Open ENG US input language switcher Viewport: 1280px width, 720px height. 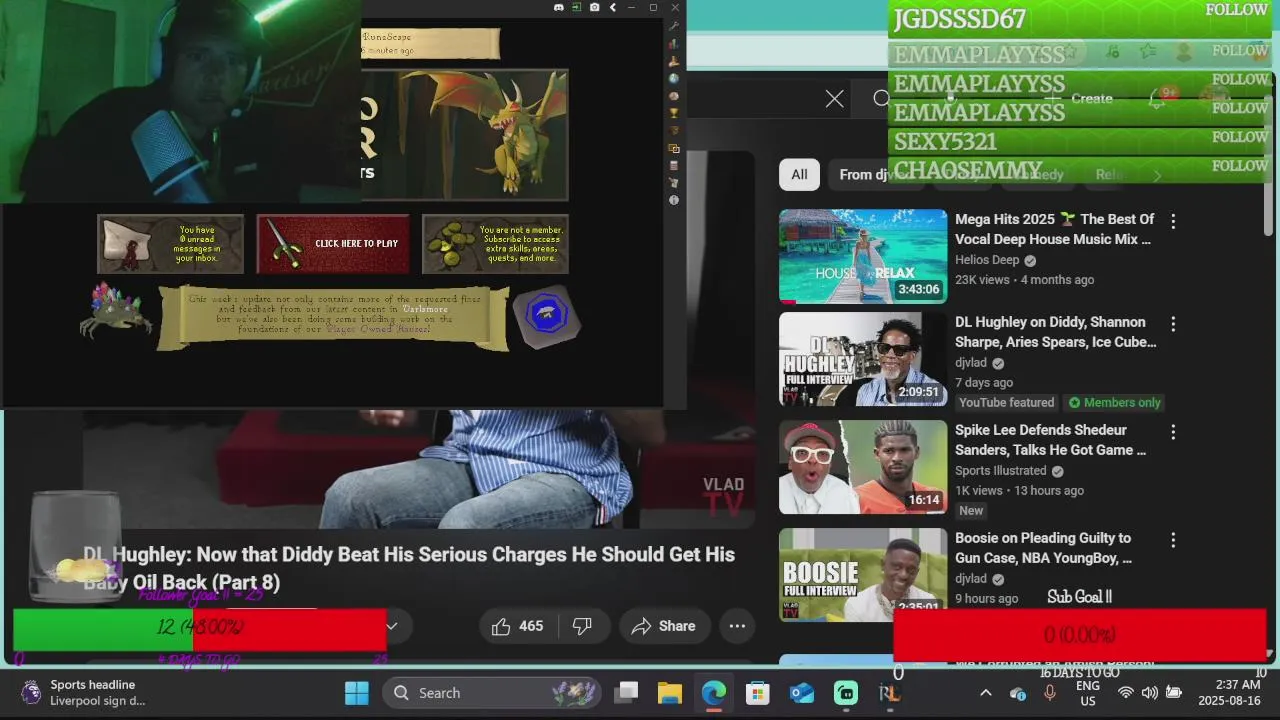point(1088,693)
